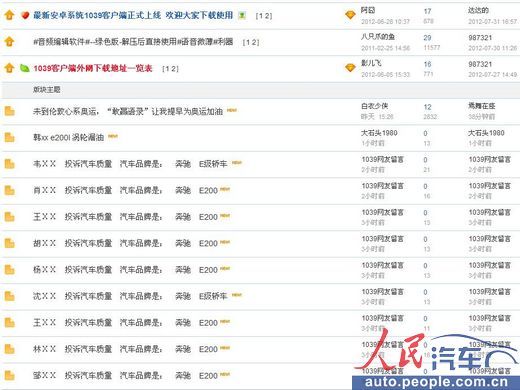Image resolution: width=520 pixels, height=390 pixels.
Task: Open 杨XX 投诉汽车质量 奔驰 E200 thread
Action: (125, 270)
